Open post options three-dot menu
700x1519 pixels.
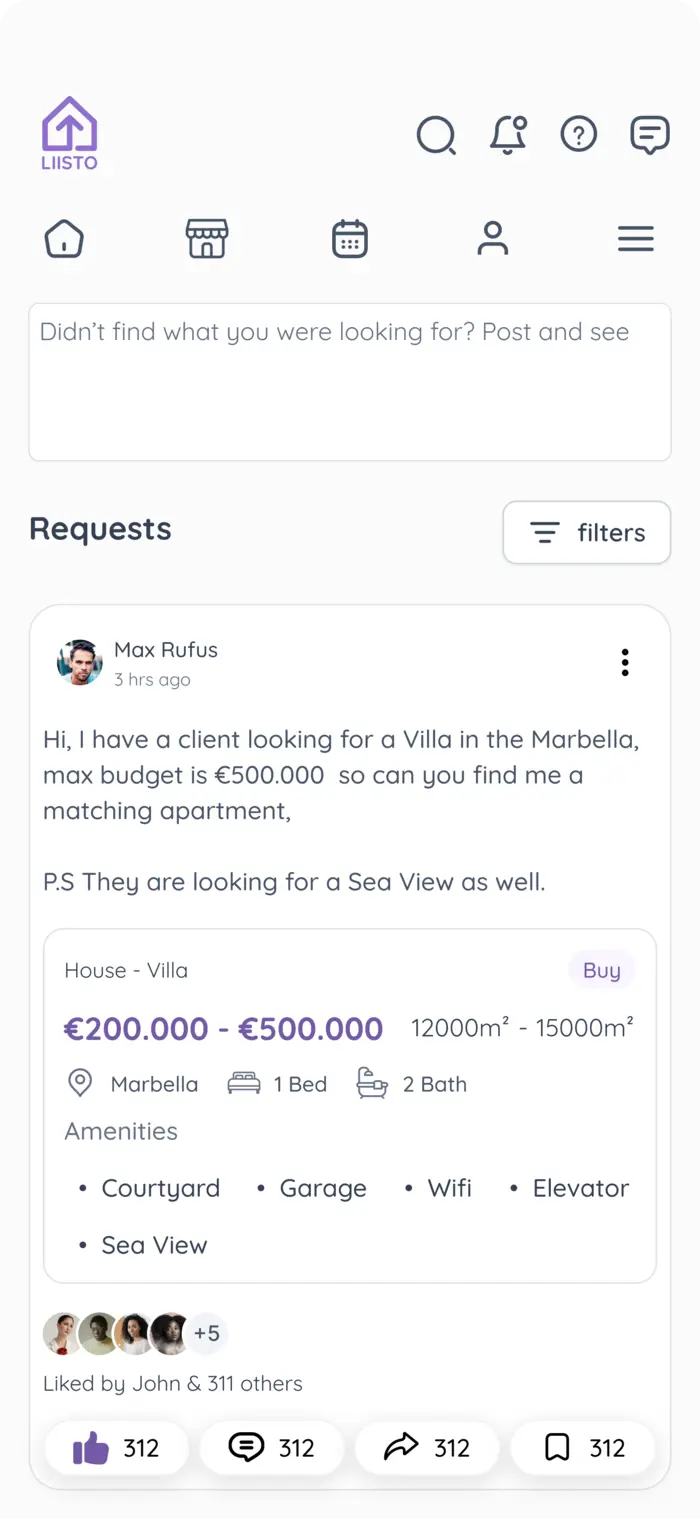pos(625,662)
